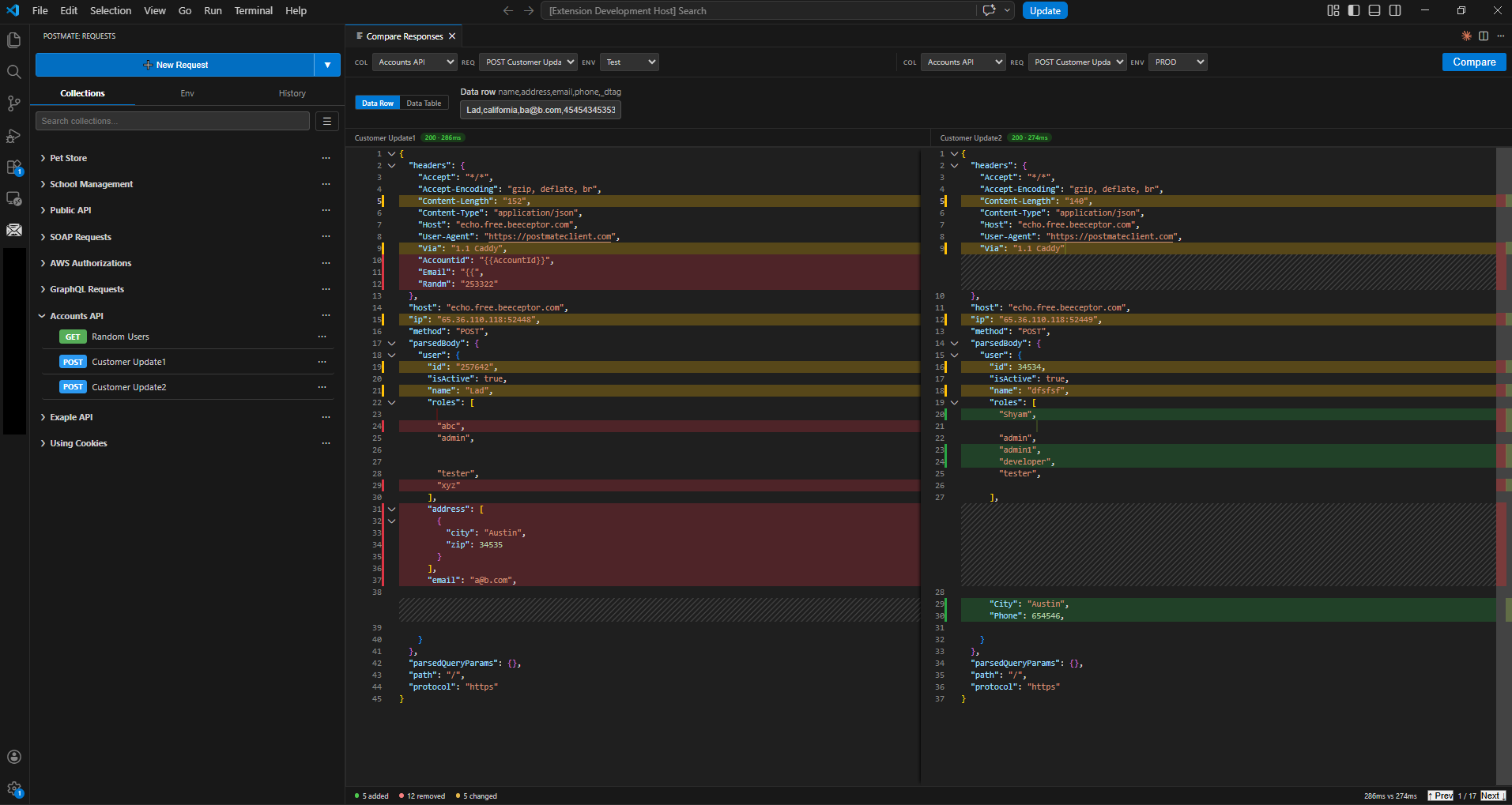The image size is (1512, 805).
Task: Open the more options for Accounts API
Action: [326, 316]
